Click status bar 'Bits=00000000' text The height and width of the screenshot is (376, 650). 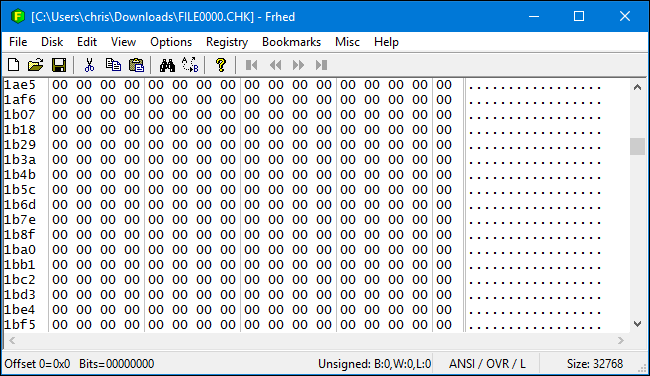click(x=116, y=364)
